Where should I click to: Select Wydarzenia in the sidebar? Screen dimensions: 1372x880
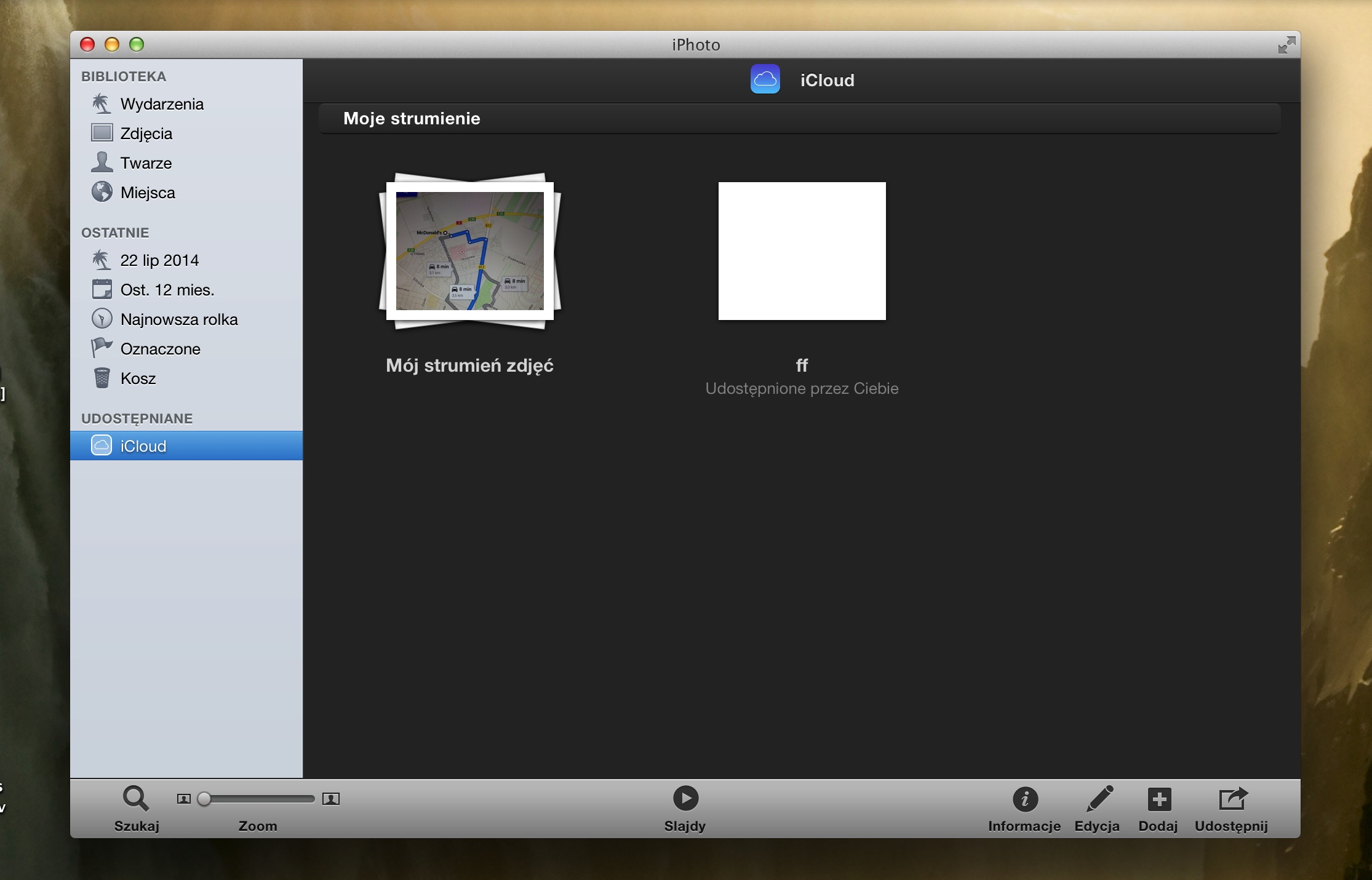(161, 104)
